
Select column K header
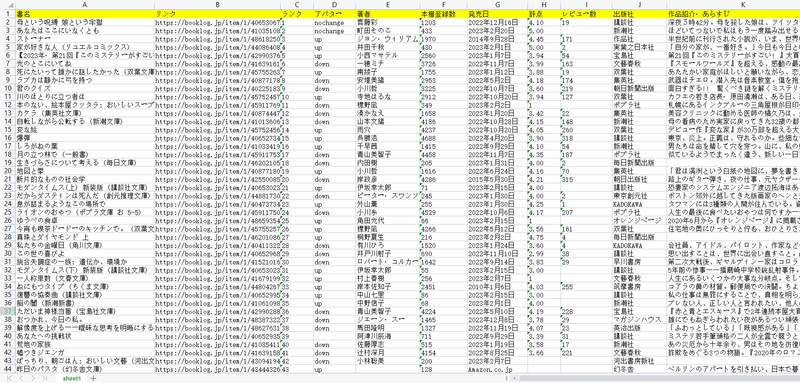[x=733, y=4]
